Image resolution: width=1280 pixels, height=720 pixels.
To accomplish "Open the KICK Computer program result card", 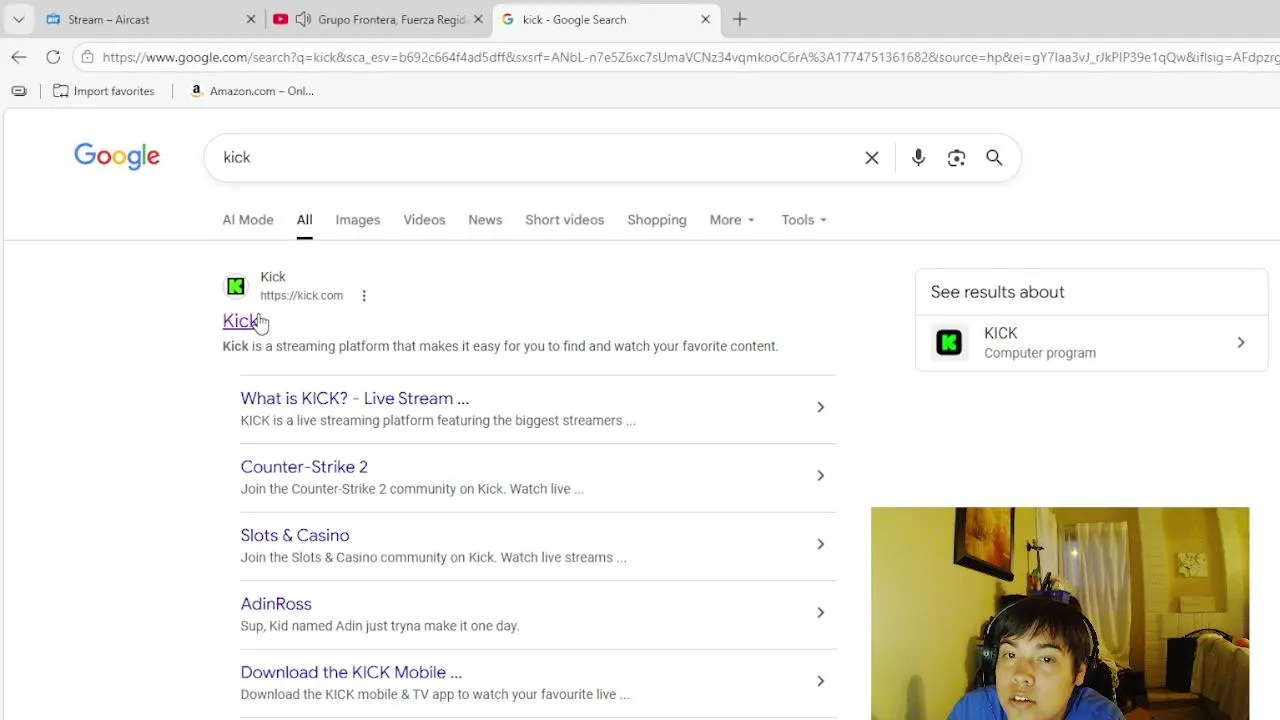I will [x=1091, y=343].
